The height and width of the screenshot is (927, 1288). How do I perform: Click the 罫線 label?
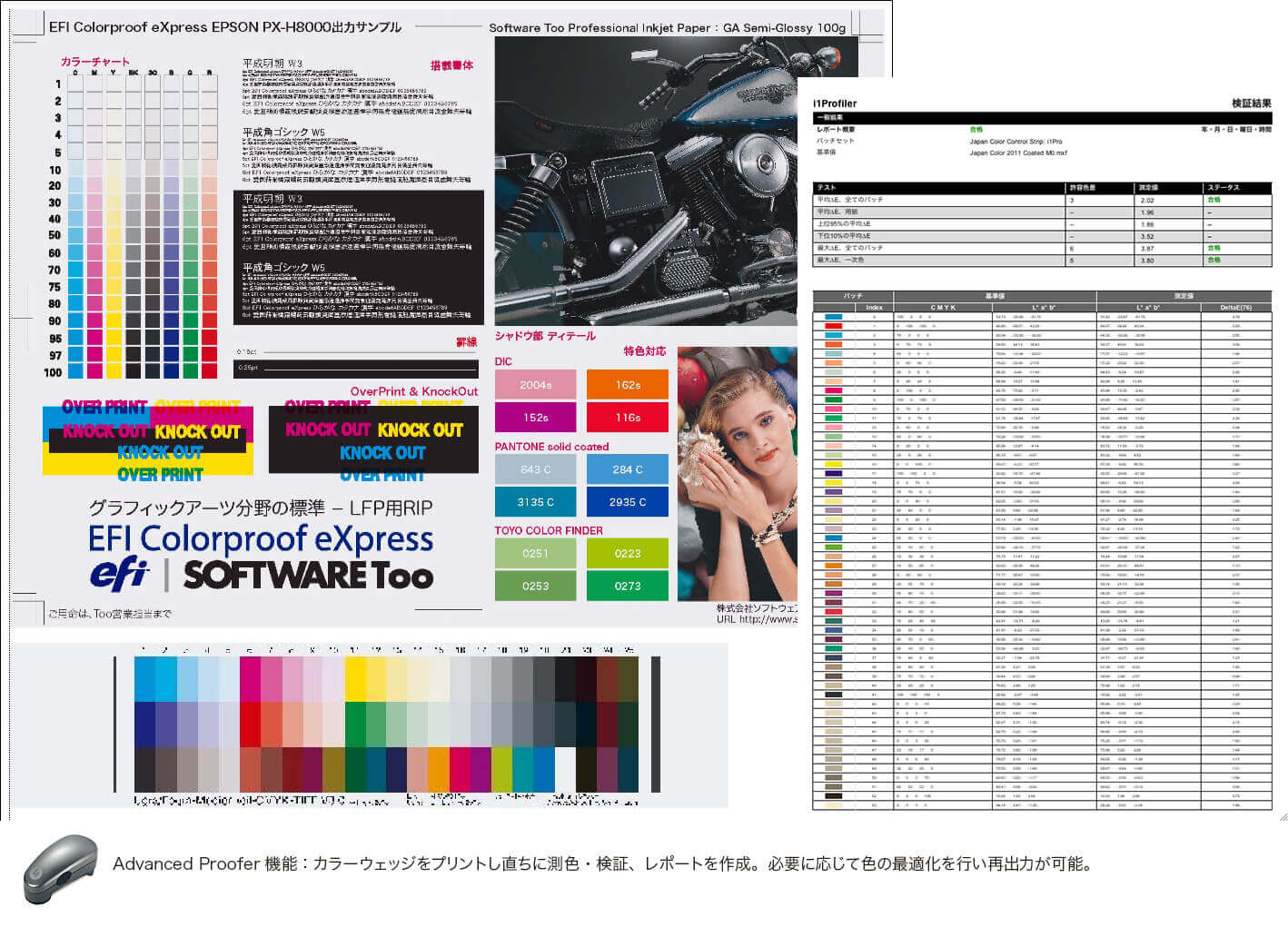point(466,342)
